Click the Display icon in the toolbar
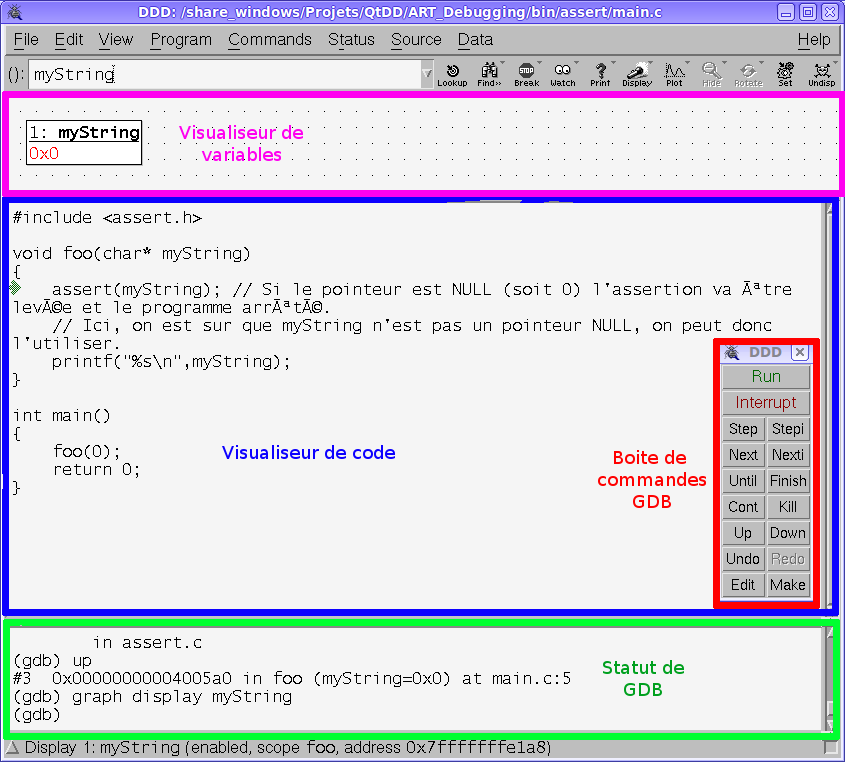 click(x=637, y=74)
